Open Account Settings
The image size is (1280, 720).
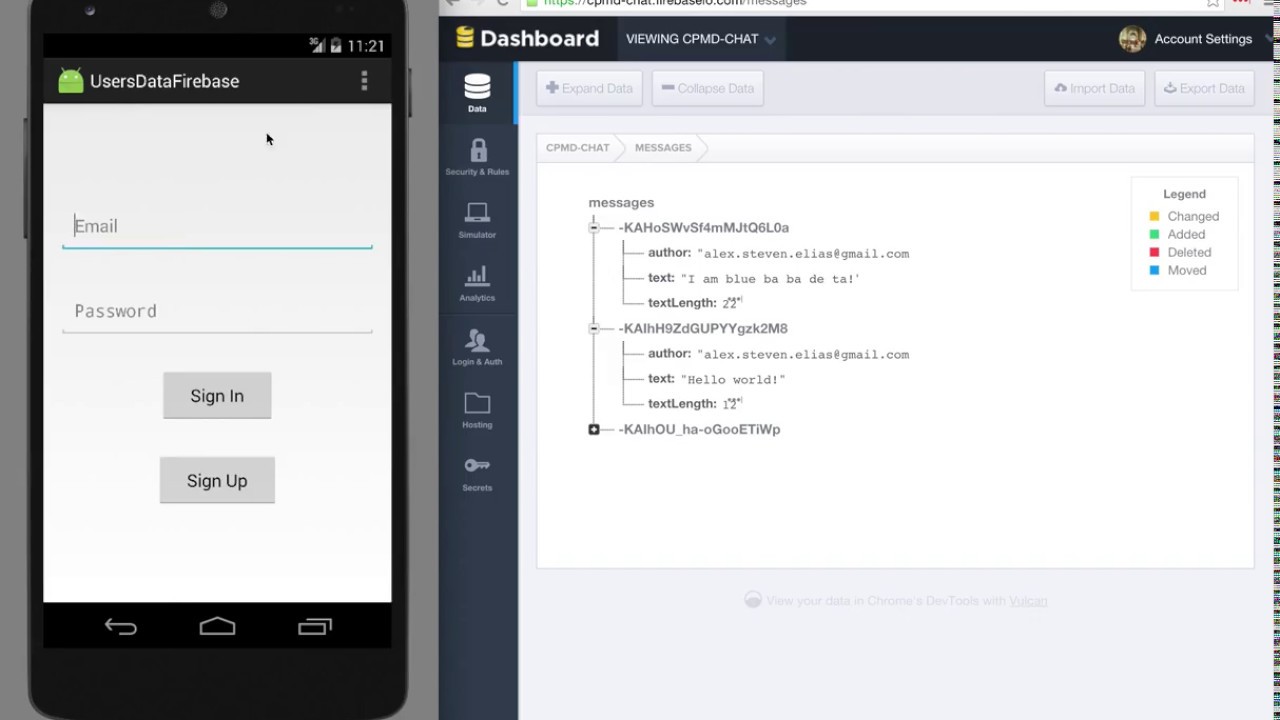(1203, 39)
